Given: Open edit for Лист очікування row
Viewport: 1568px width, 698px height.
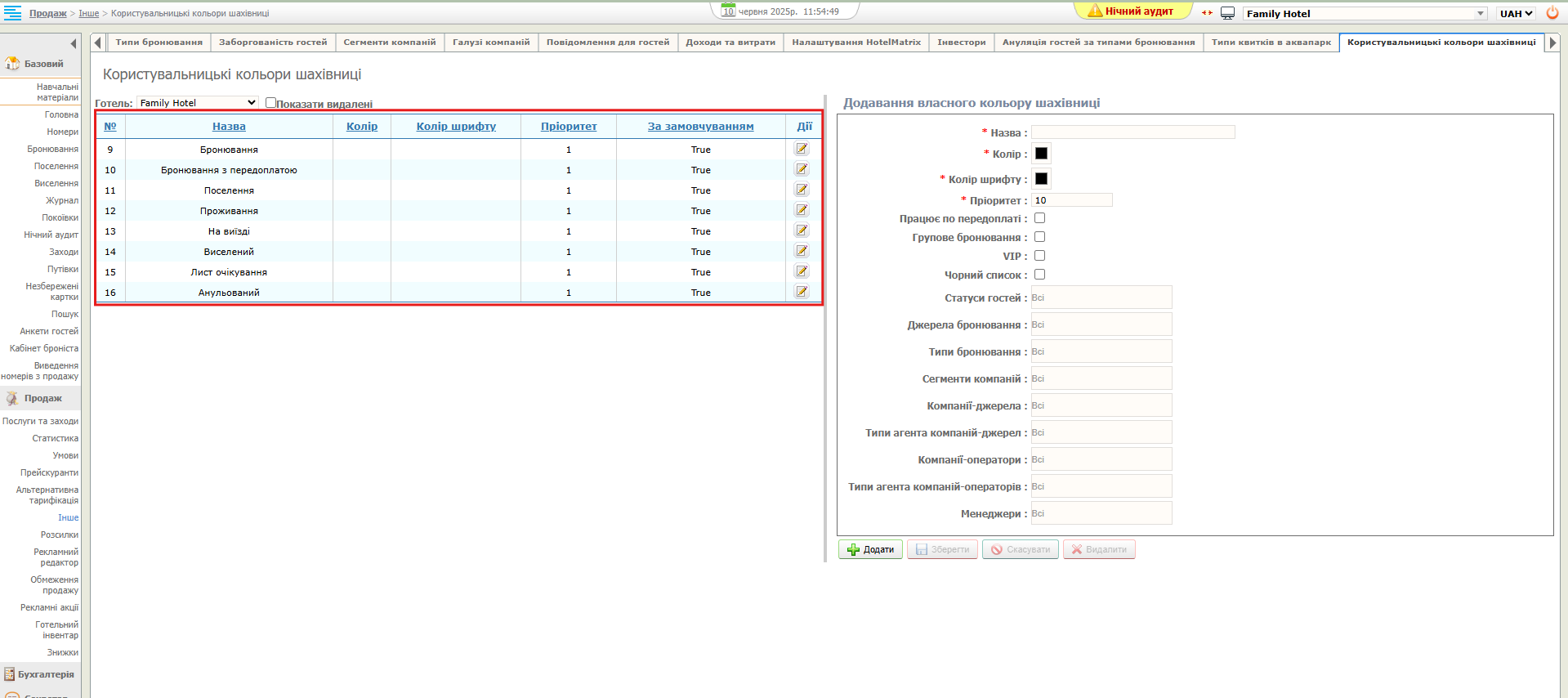Looking at the screenshot, I should (x=802, y=271).
